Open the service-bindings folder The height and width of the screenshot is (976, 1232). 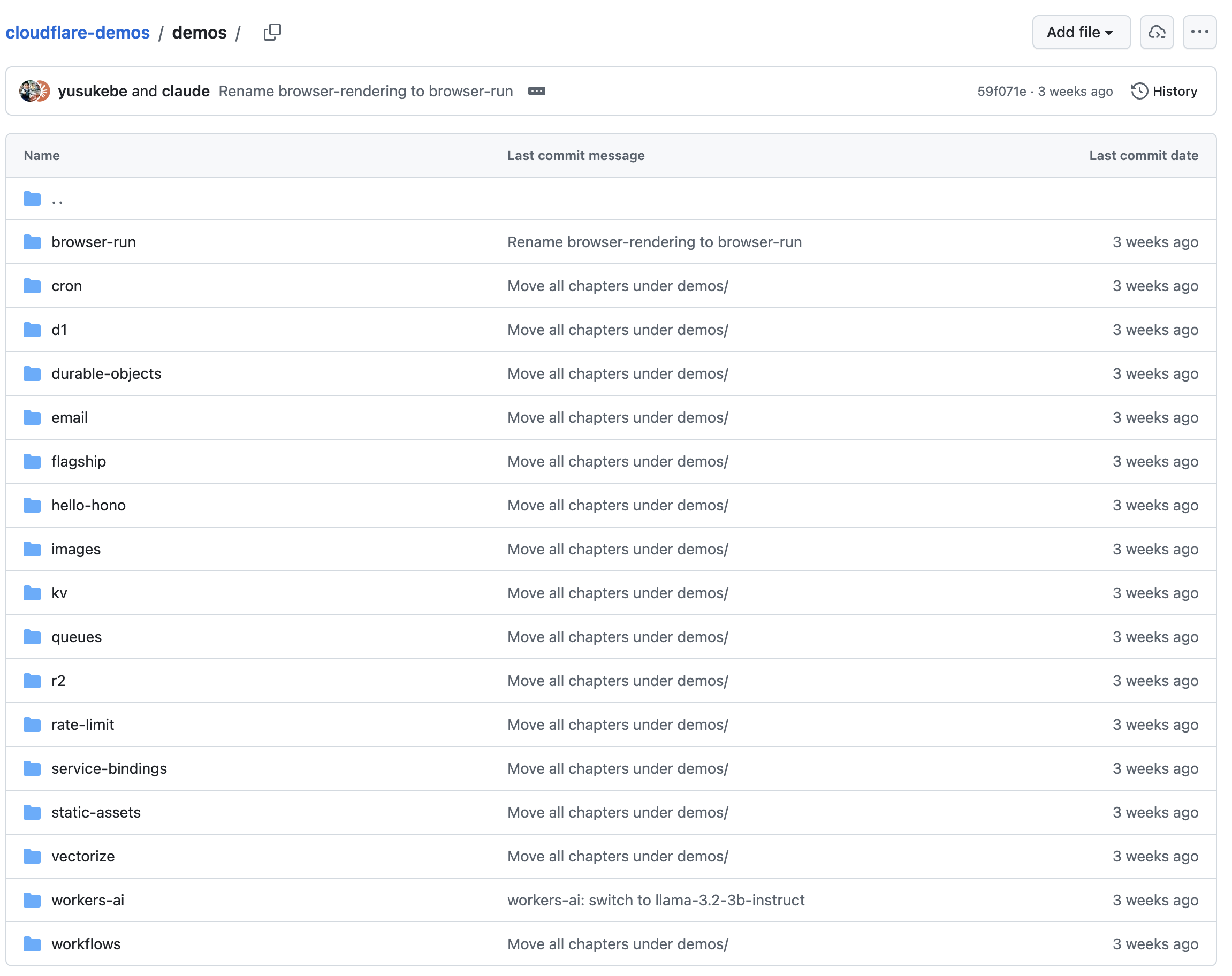pos(109,768)
